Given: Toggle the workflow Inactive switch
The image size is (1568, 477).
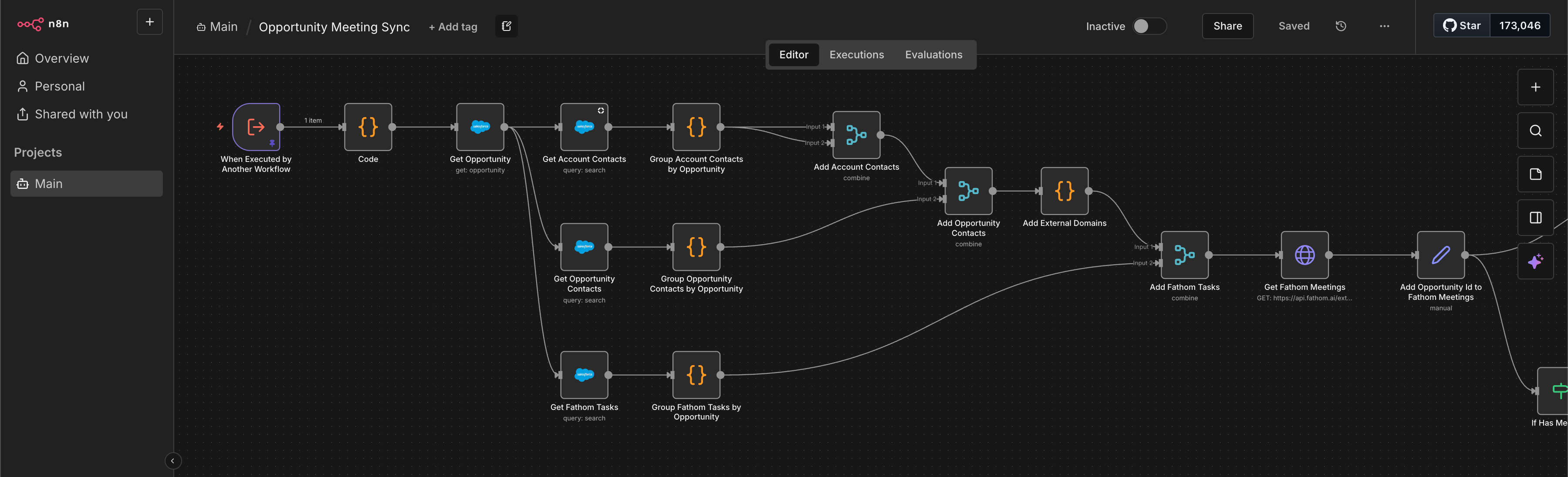Looking at the screenshot, I should [x=1149, y=26].
